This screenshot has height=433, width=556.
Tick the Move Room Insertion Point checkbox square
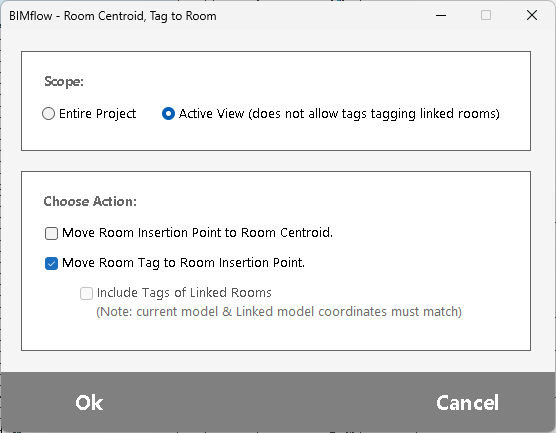pyautogui.click(x=51, y=233)
